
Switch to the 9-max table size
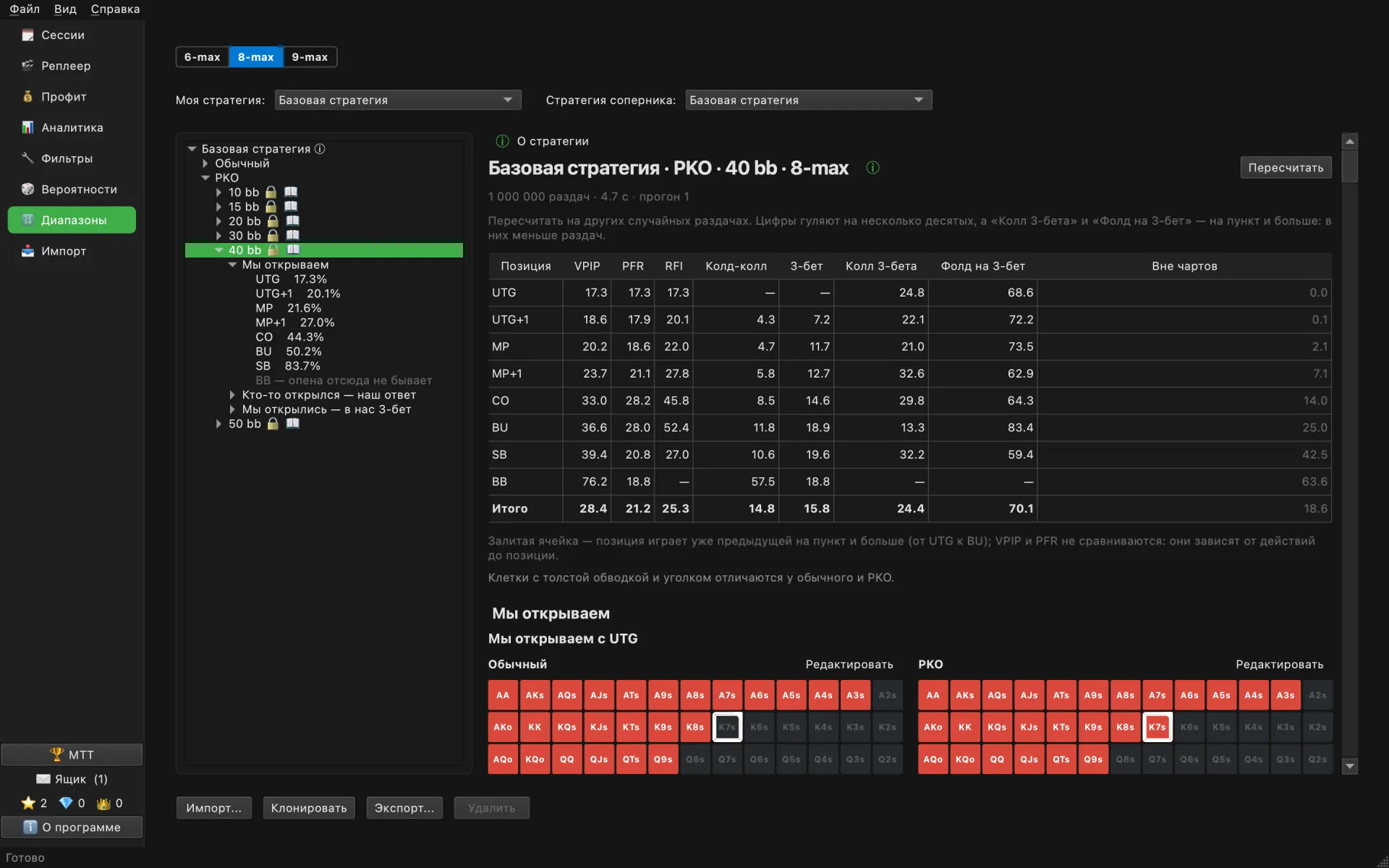tap(310, 57)
